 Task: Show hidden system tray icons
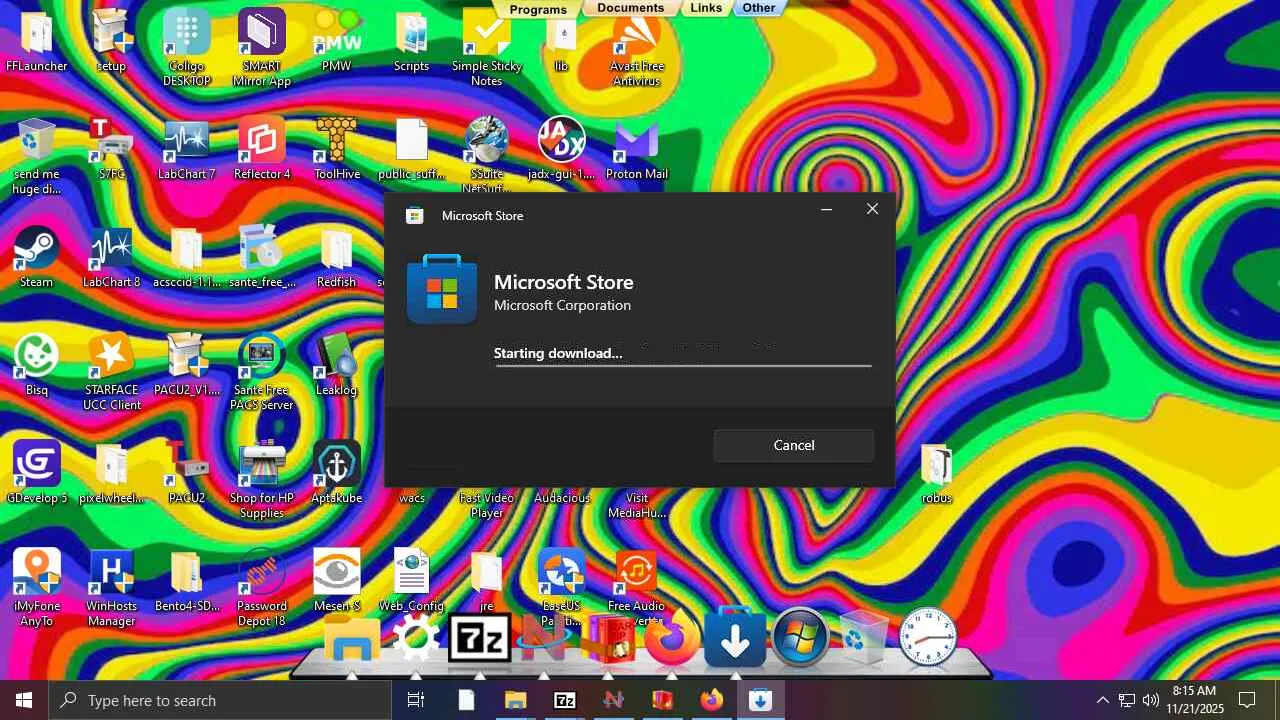(1102, 700)
